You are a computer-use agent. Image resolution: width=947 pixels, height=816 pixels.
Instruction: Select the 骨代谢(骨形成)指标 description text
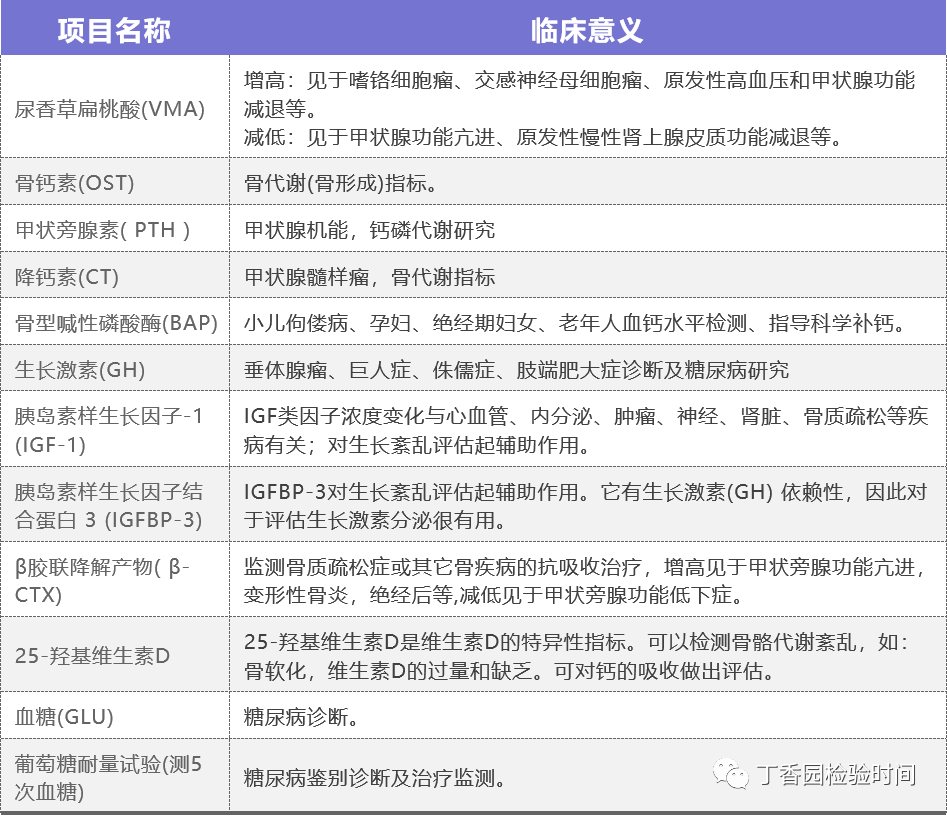click(339, 183)
